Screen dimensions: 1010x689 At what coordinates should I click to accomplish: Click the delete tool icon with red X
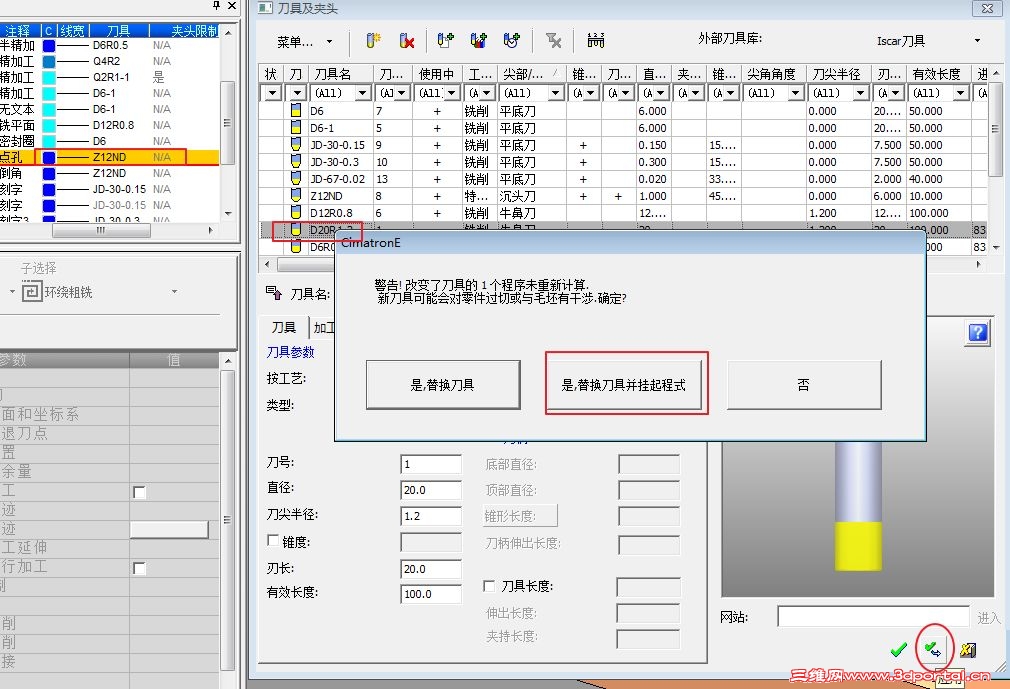pos(406,41)
